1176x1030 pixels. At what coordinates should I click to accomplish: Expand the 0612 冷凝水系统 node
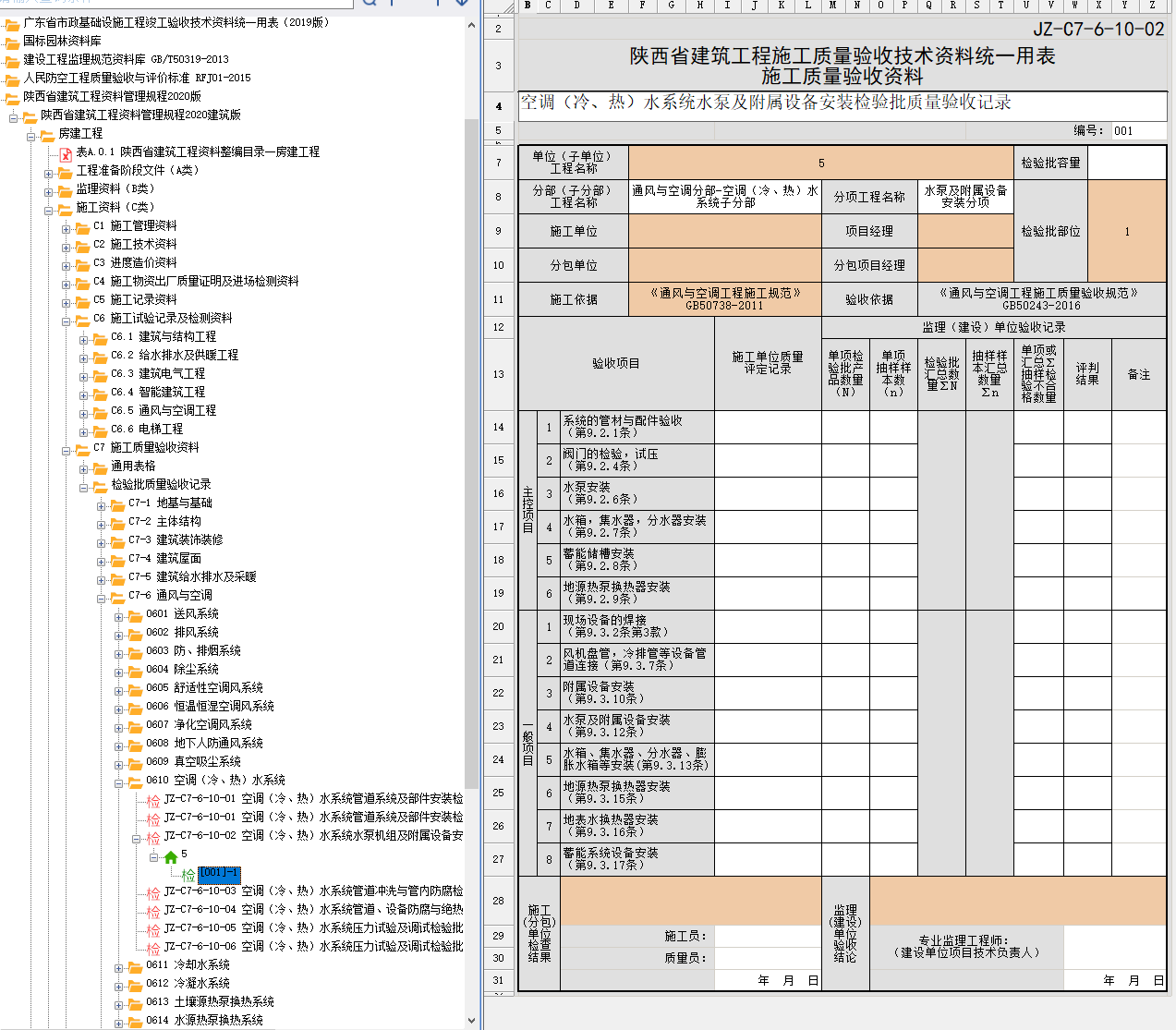119,986
